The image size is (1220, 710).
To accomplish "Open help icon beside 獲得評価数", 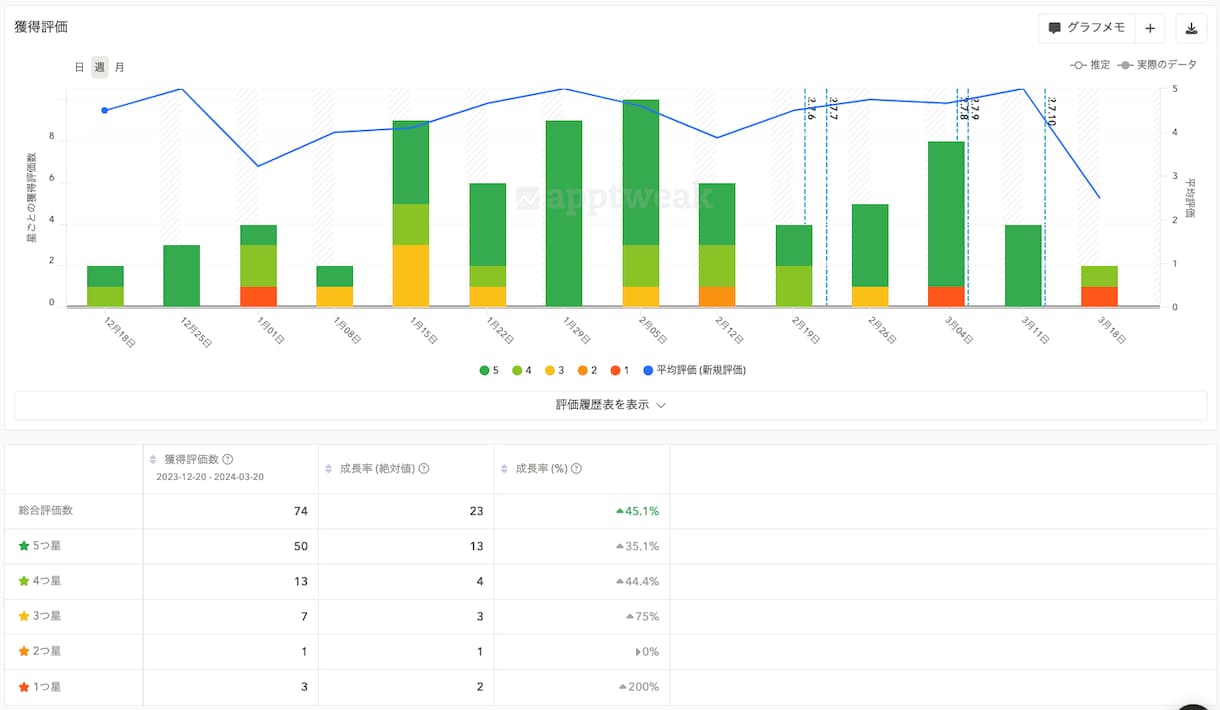I will [227, 459].
